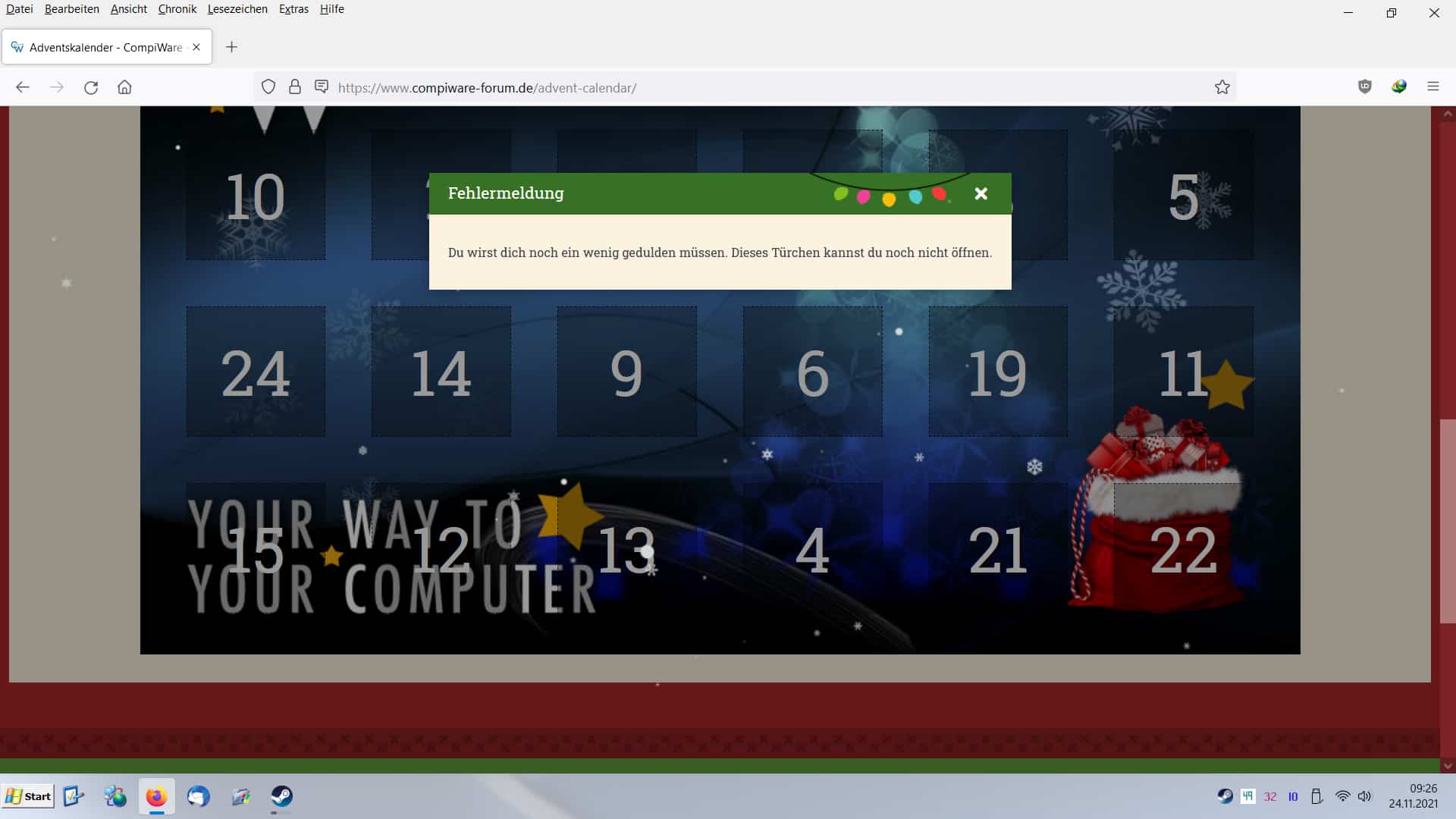Open calendar door number 9
Image resolution: width=1456 pixels, height=819 pixels.
point(626,372)
